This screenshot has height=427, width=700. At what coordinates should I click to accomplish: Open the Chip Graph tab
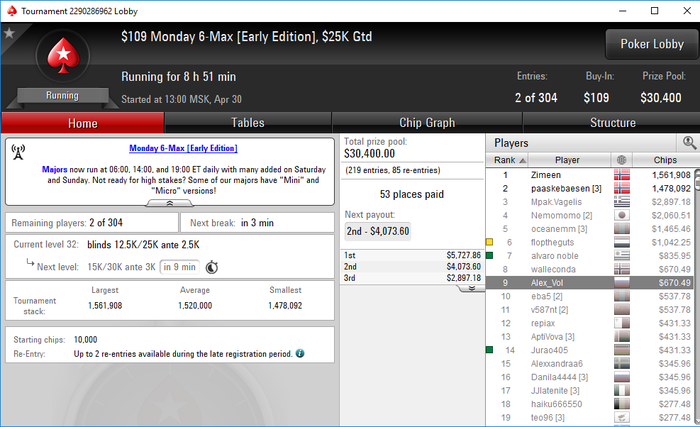(427, 123)
